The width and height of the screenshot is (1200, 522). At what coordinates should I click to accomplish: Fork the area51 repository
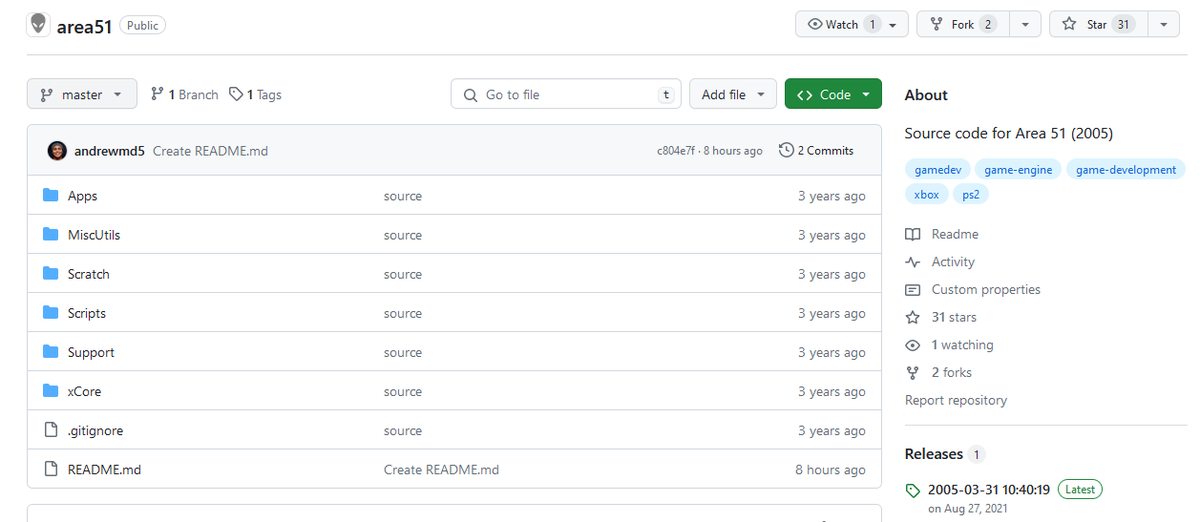(x=963, y=24)
